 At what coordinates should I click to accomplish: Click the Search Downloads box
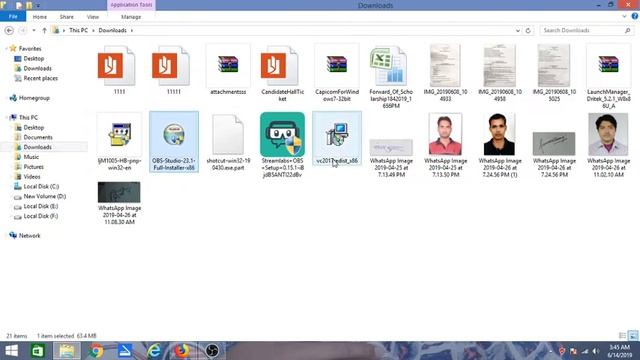pos(587,30)
